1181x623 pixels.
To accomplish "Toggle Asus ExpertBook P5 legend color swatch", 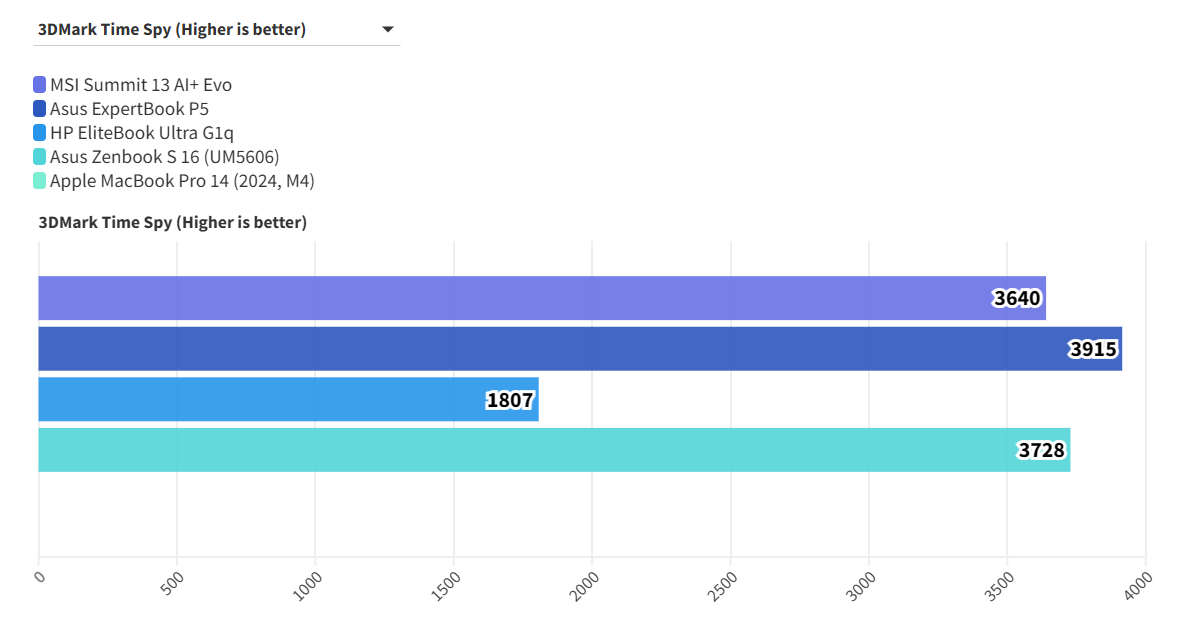I will click(40, 109).
